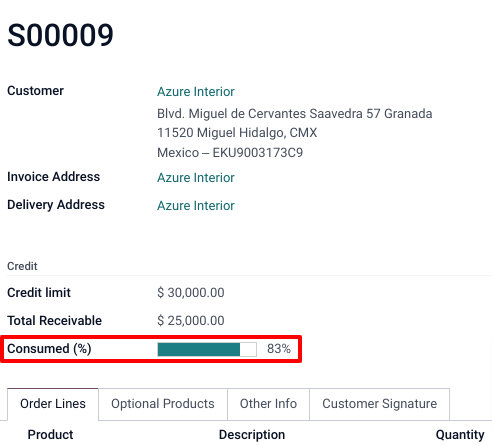The image size is (492, 446).
Task: Switch to the Optional Products tab
Action: [163, 404]
